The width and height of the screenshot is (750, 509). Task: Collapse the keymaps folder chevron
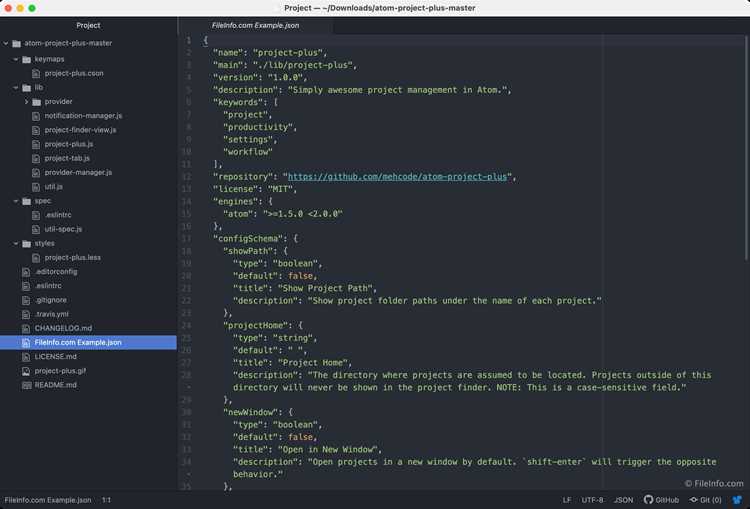pyautogui.click(x=16, y=59)
